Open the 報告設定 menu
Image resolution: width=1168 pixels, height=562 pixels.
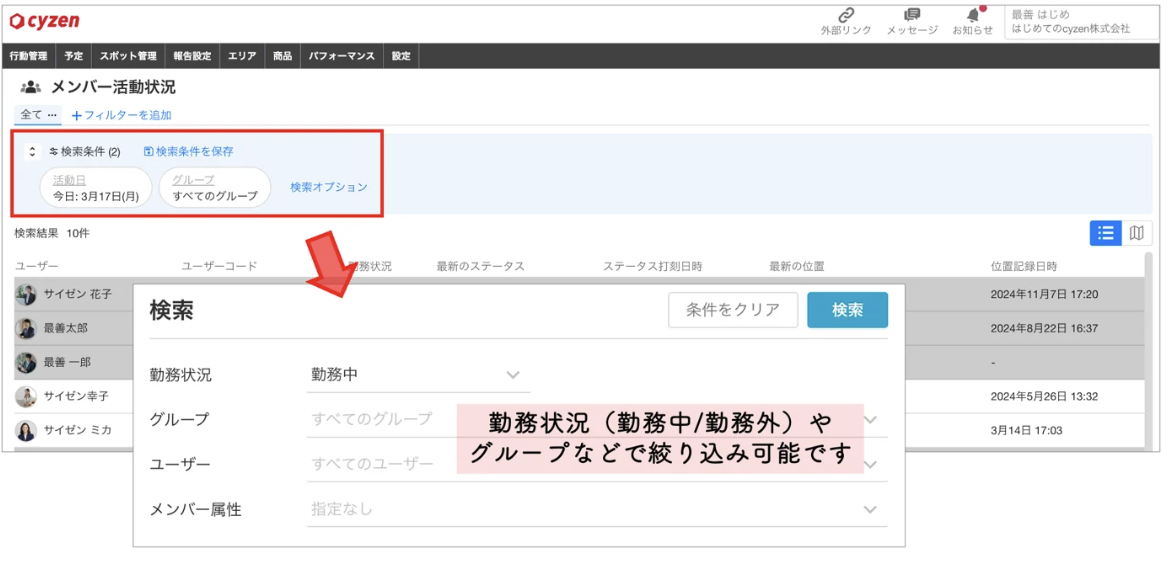(192, 56)
